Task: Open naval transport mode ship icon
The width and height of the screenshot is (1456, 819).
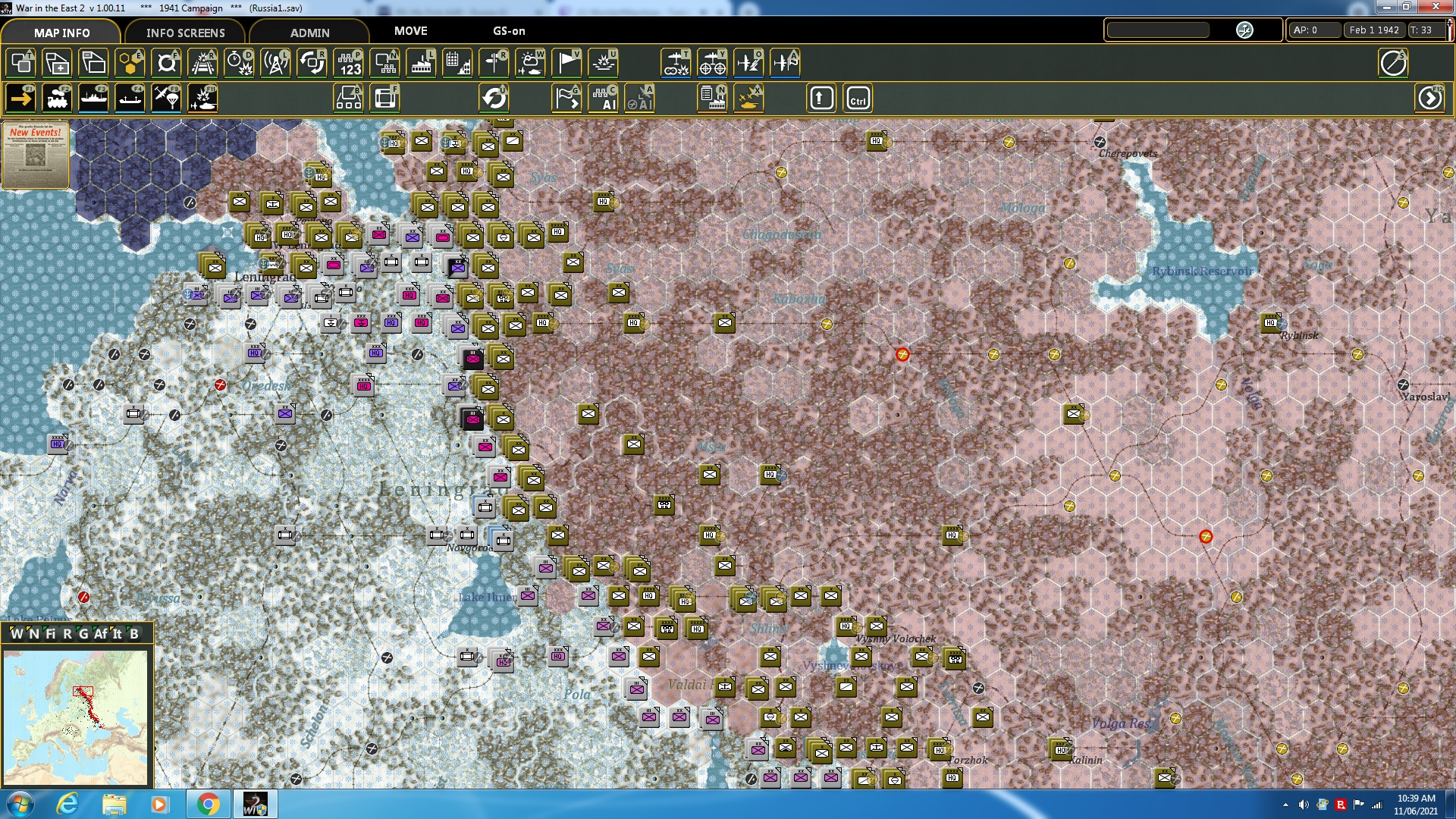Action: click(94, 97)
